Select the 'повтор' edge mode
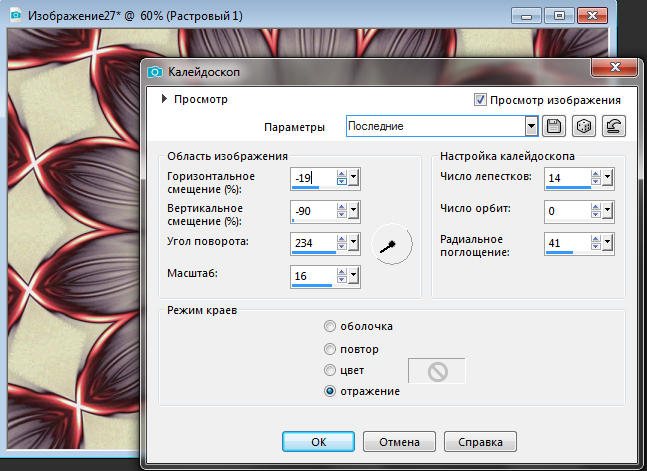The image size is (647, 471). (330, 349)
